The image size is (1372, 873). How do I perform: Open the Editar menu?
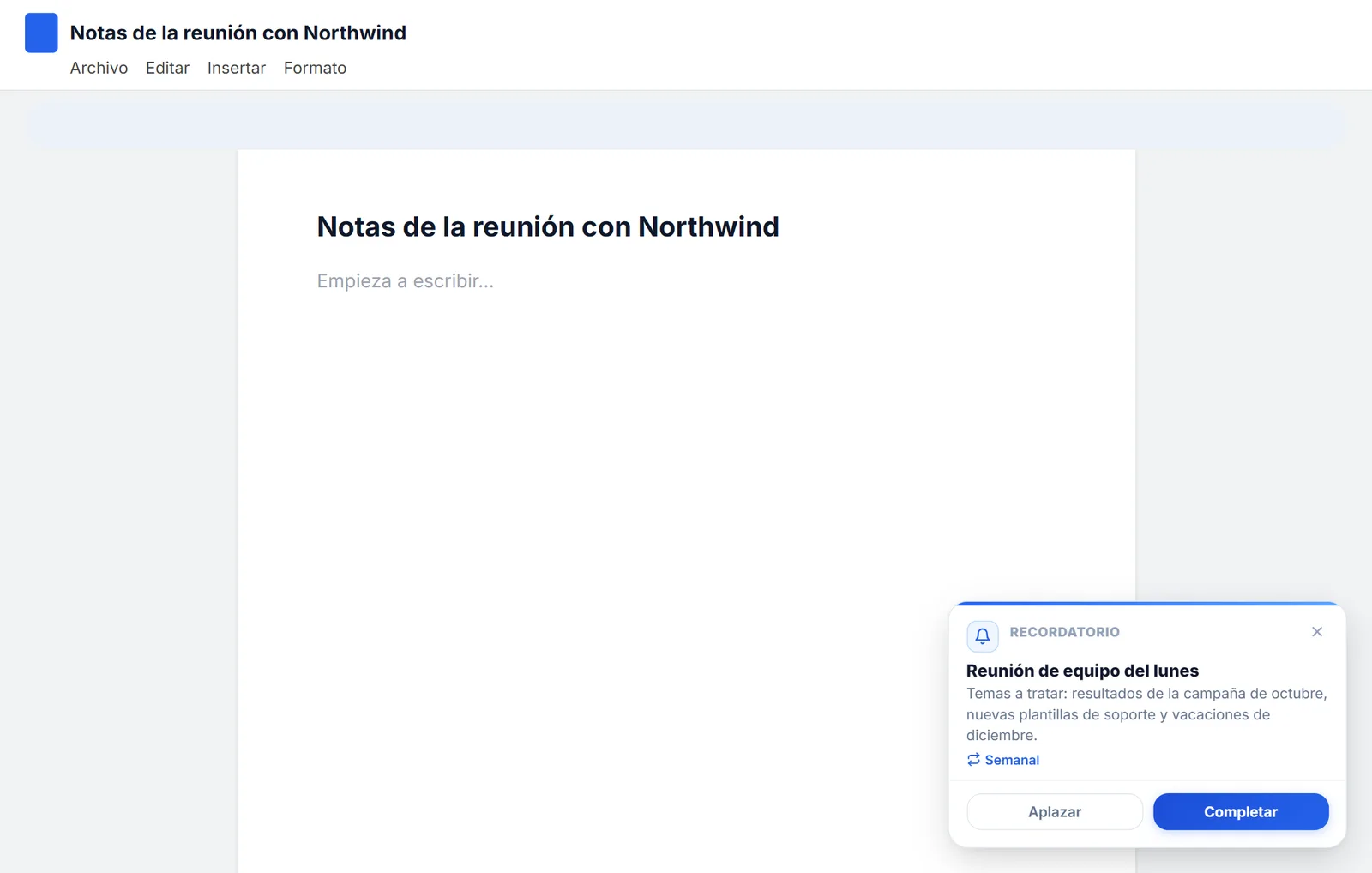coord(167,68)
